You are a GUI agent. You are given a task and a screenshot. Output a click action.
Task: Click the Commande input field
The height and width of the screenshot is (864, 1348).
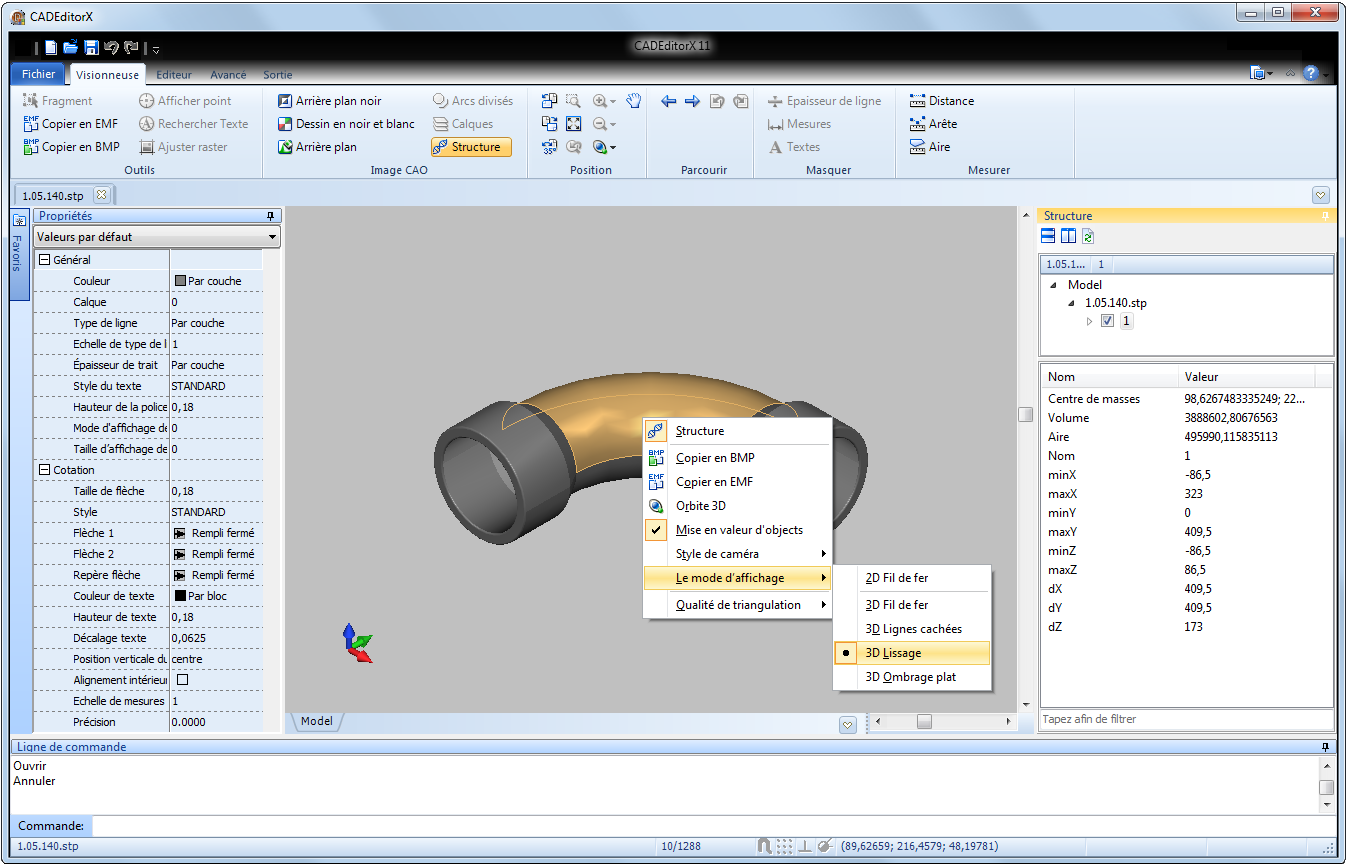pyautogui.click(x=700, y=826)
